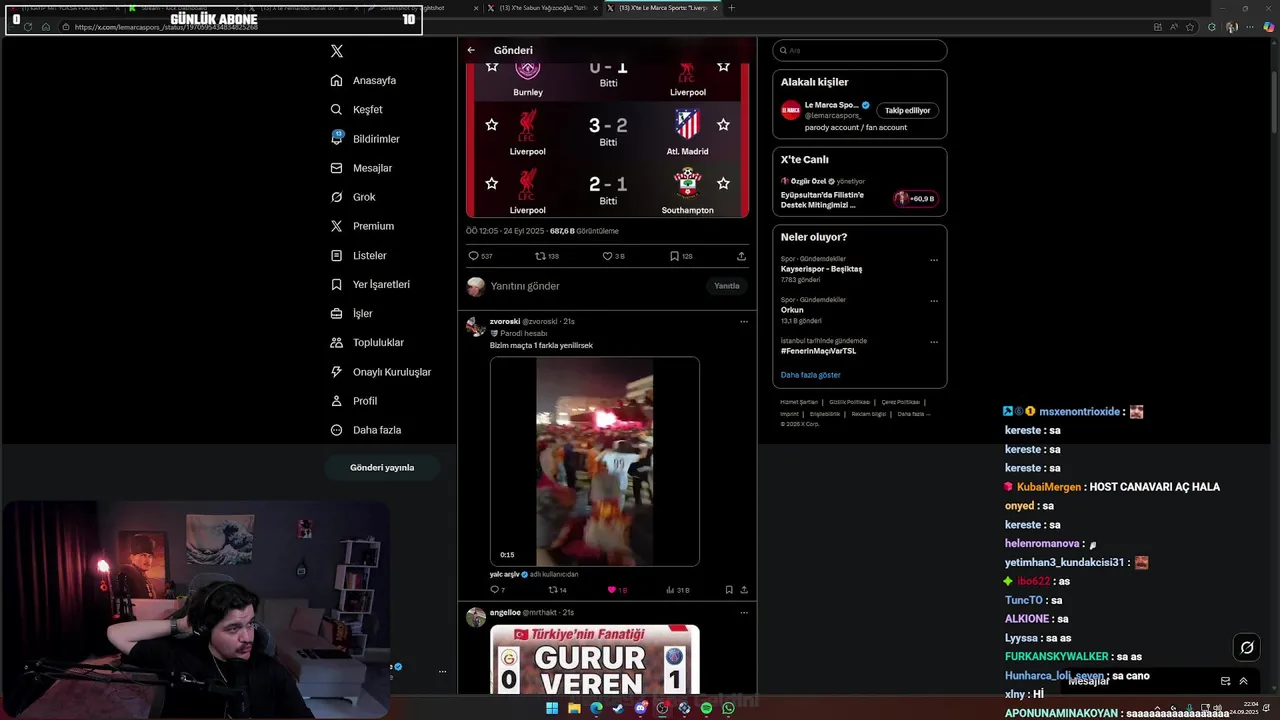Favorite Southampton star in match row
This screenshot has width=1280, height=720.
723,184
